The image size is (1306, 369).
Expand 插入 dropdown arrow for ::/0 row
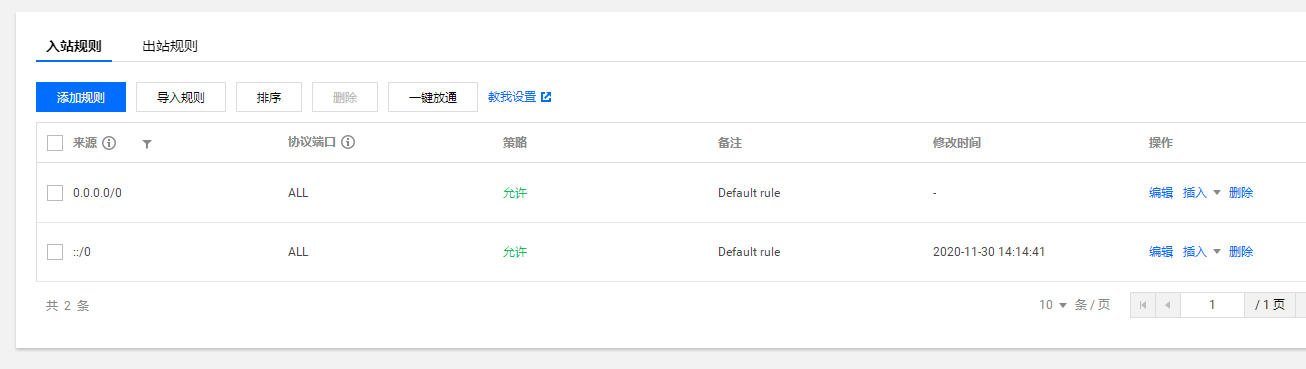1217,252
